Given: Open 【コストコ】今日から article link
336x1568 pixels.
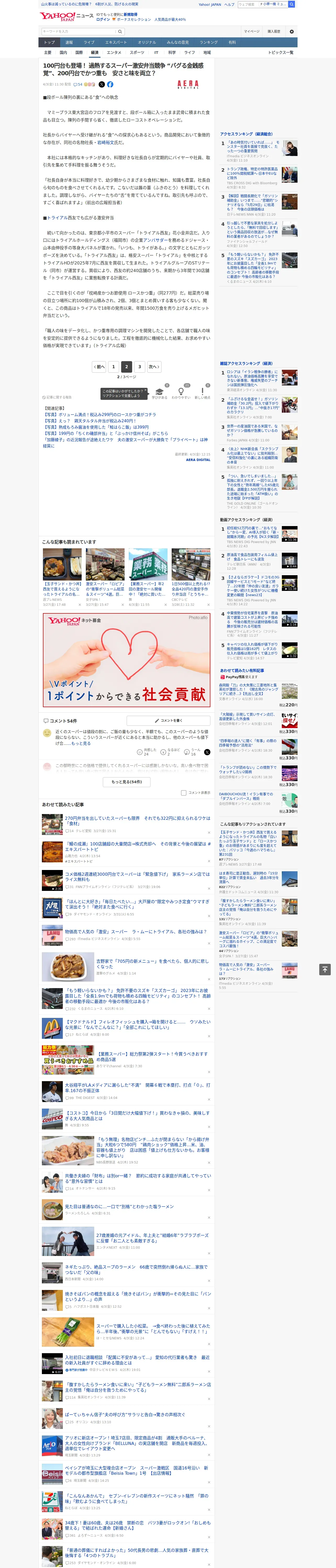Looking at the screenshot, I should coord(137,1115).
